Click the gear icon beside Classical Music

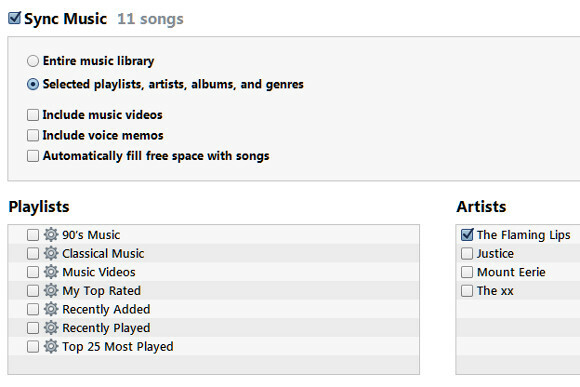51,253
